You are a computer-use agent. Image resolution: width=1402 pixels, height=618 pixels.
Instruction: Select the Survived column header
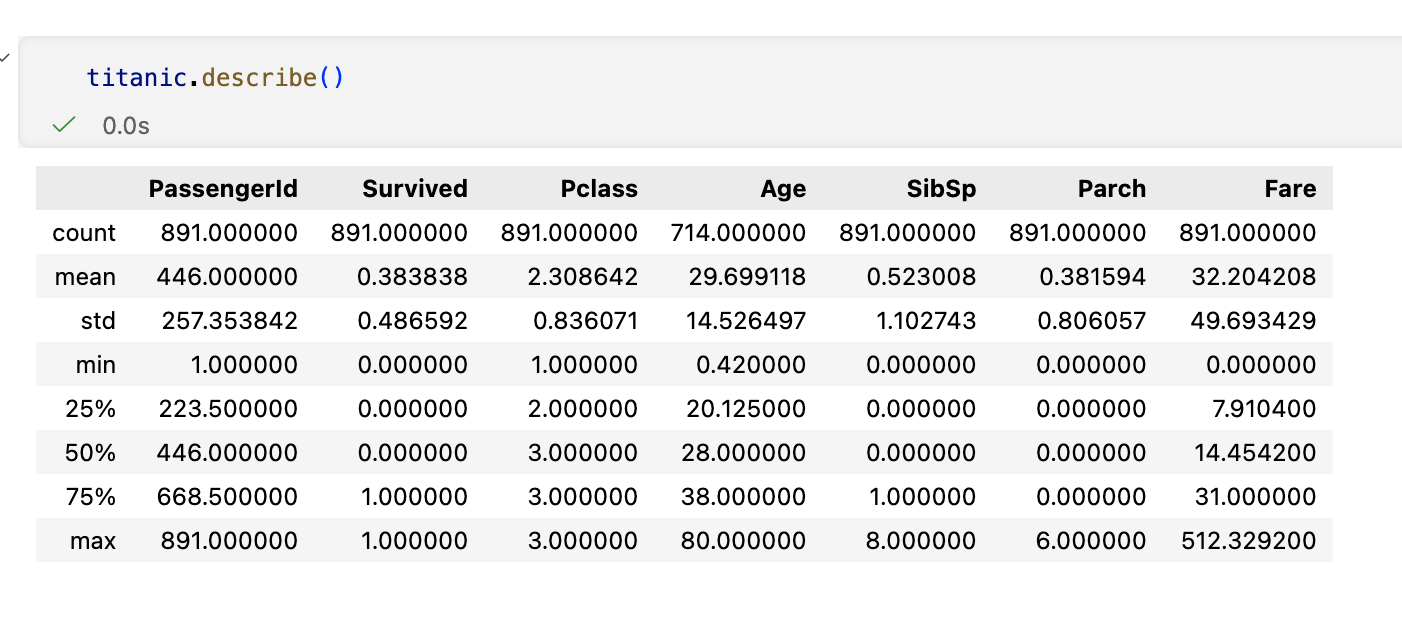(x=415, y=189)
